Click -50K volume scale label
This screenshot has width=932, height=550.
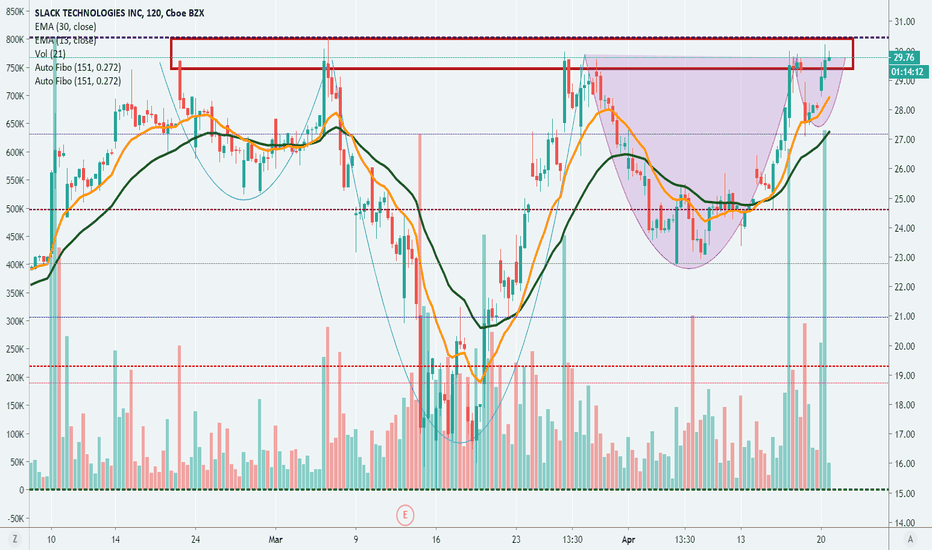(x=15, y=518)
